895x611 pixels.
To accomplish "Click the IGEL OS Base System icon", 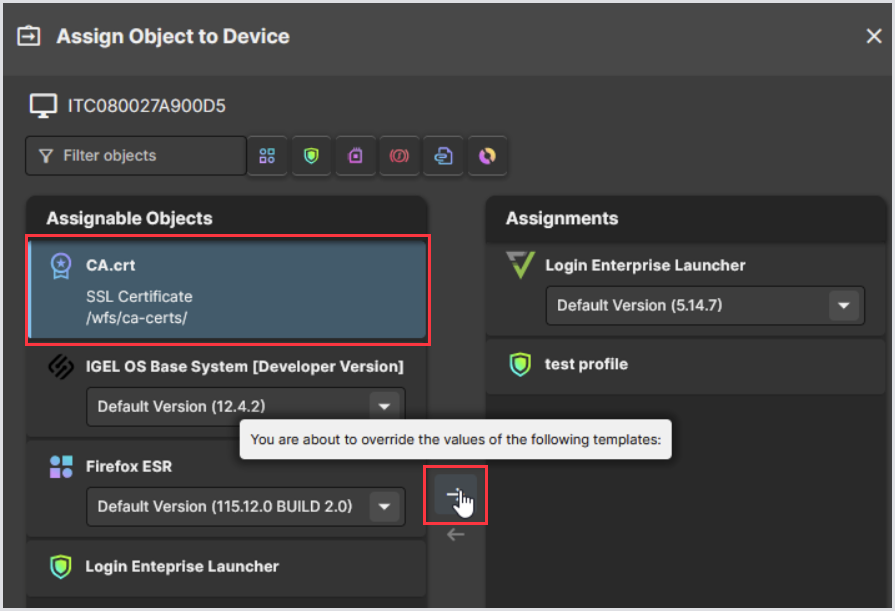I will [x=61, y=367].
